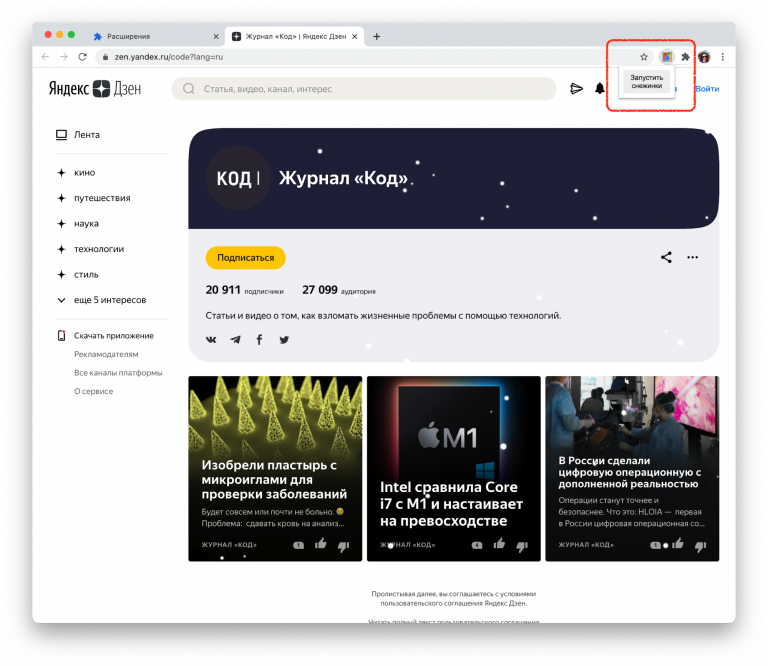Open the Chrome extensions puzzle icon
The width and height of the screenshot is (768, 666).
(x=686, y=57)
